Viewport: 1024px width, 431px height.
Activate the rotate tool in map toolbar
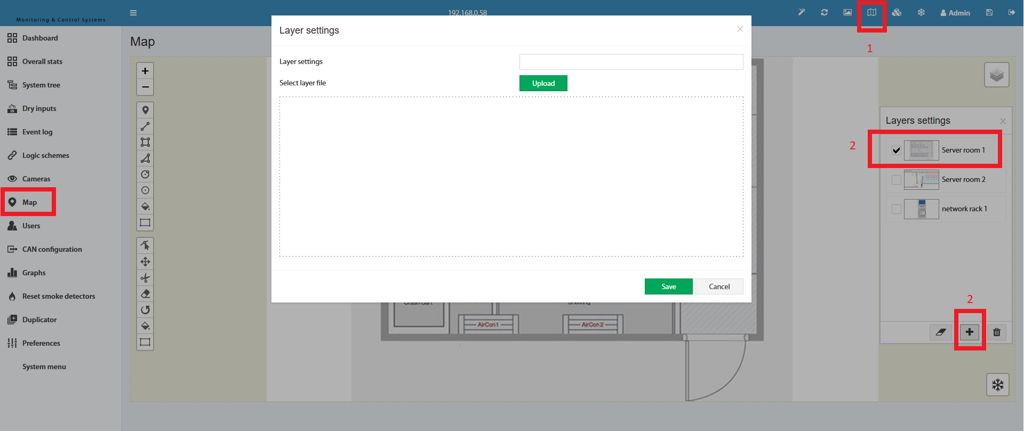[145, 310]
